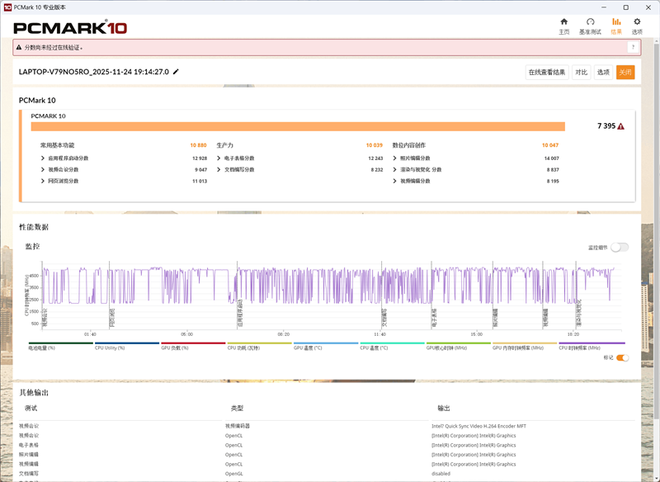Click the orange 关闭 button
Screen dimensions: 660x482
(625, 72)
